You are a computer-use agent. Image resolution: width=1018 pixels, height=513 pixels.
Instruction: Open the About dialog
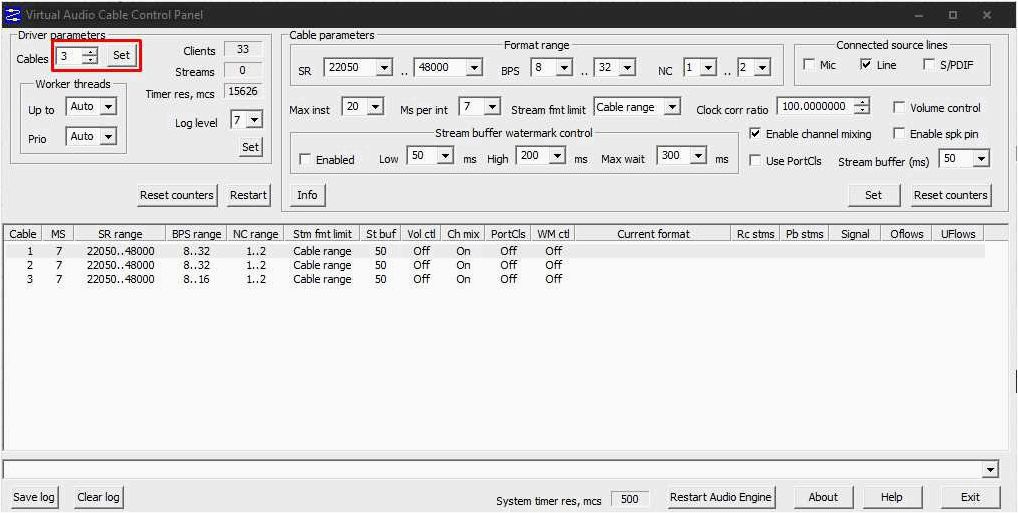[x=823, y=497]
